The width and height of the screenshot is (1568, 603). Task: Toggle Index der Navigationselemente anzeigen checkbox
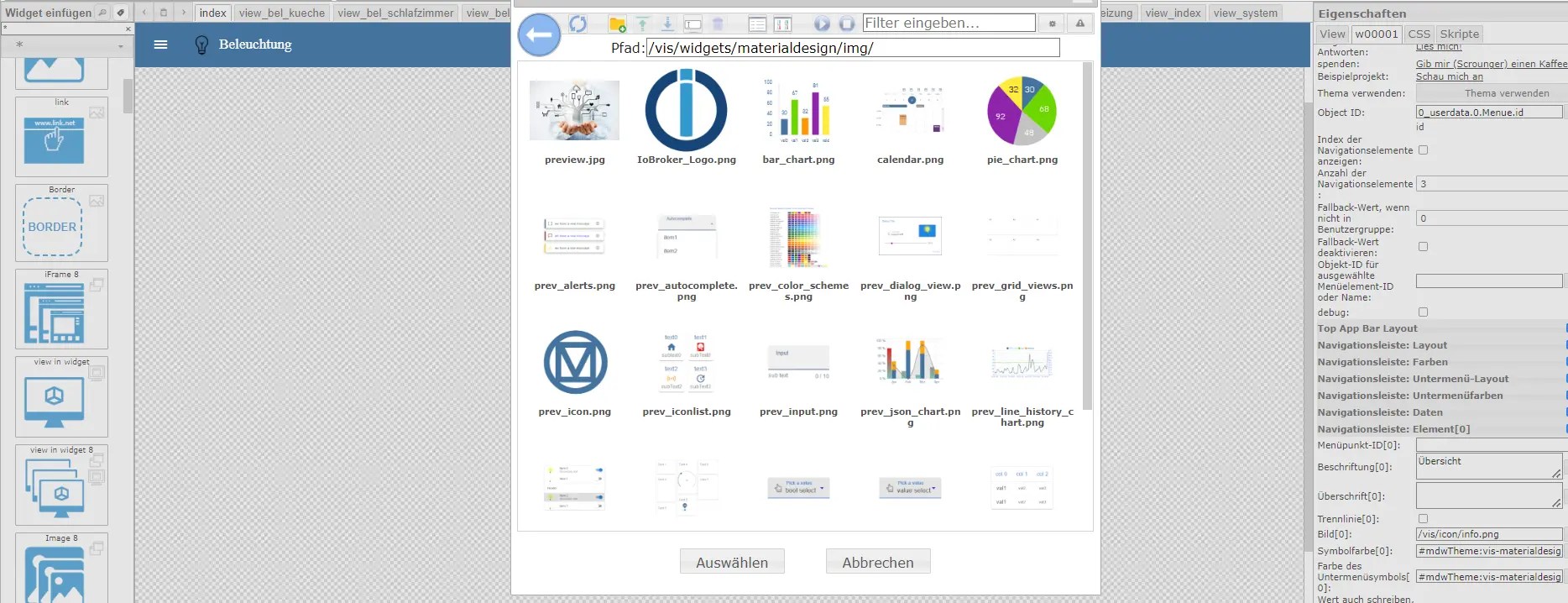pos(1423,150)
